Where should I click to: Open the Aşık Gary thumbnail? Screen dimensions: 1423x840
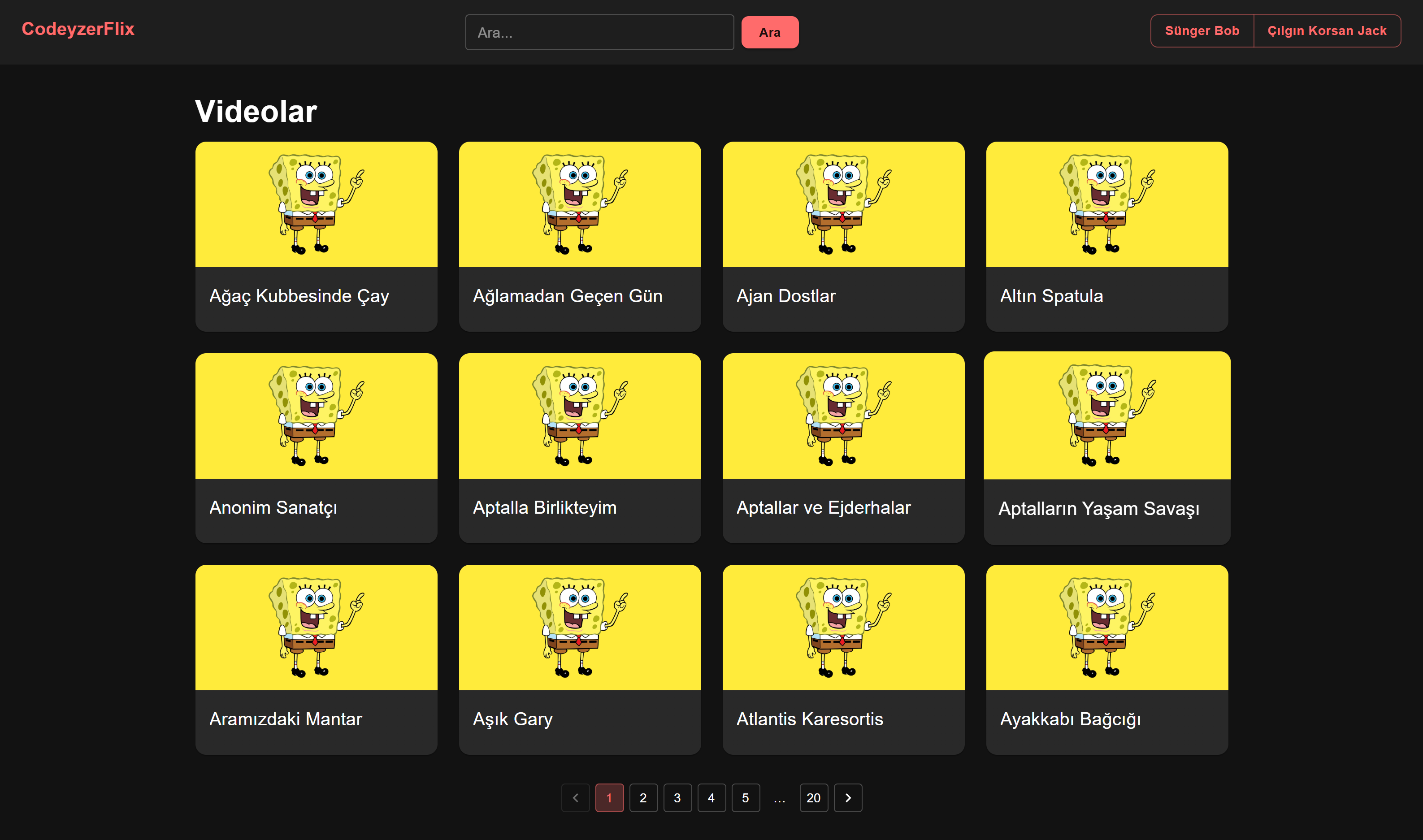coord(580,628)
